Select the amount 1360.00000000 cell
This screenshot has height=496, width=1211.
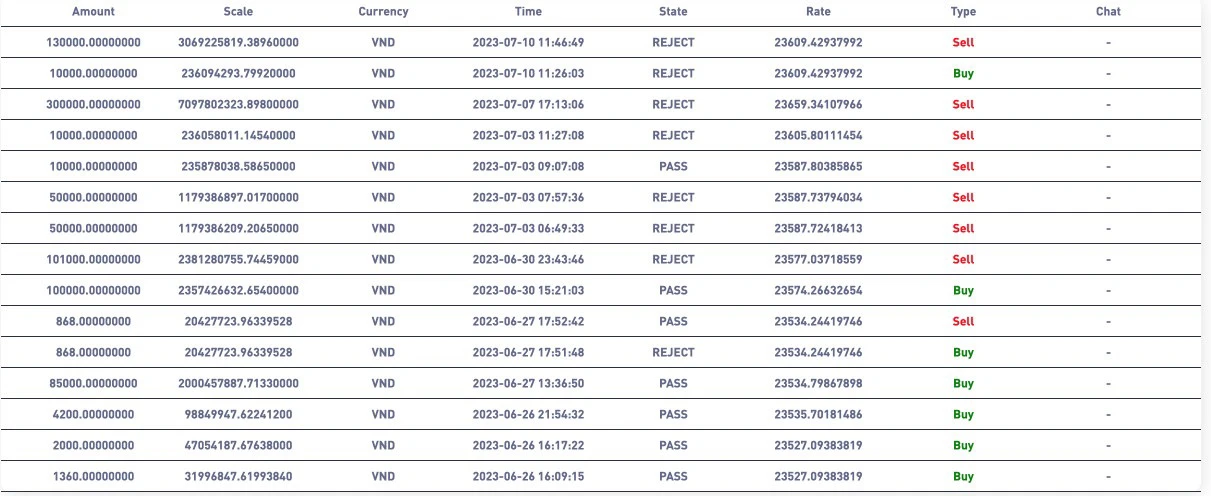[93, 477]
